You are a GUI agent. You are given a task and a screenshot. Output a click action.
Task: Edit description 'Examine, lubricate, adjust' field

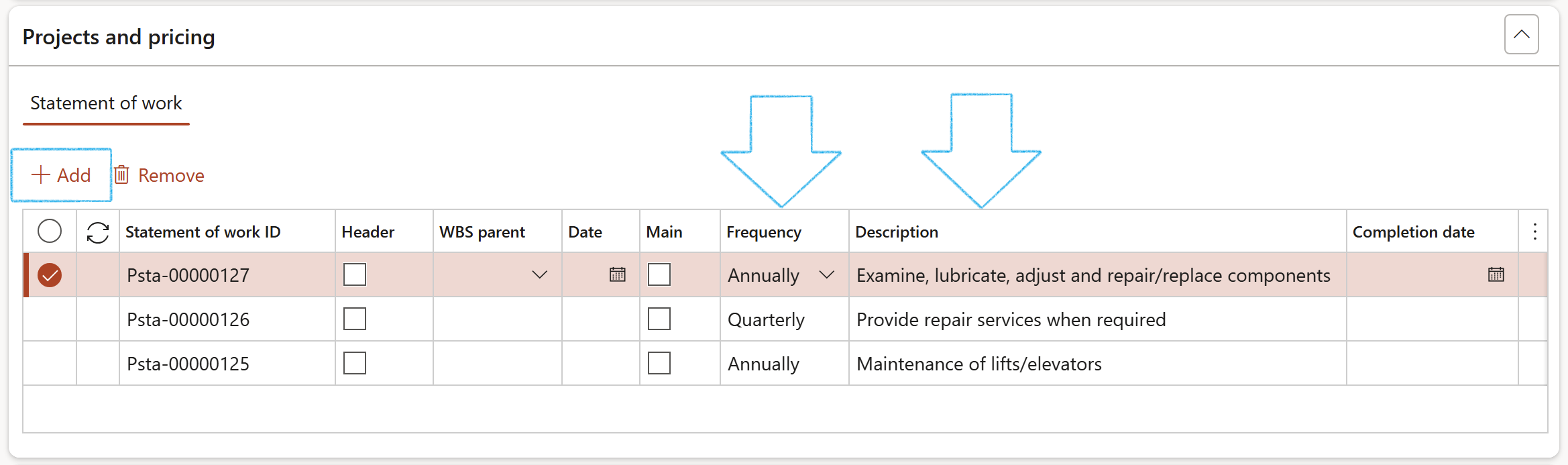[1093, 275]
